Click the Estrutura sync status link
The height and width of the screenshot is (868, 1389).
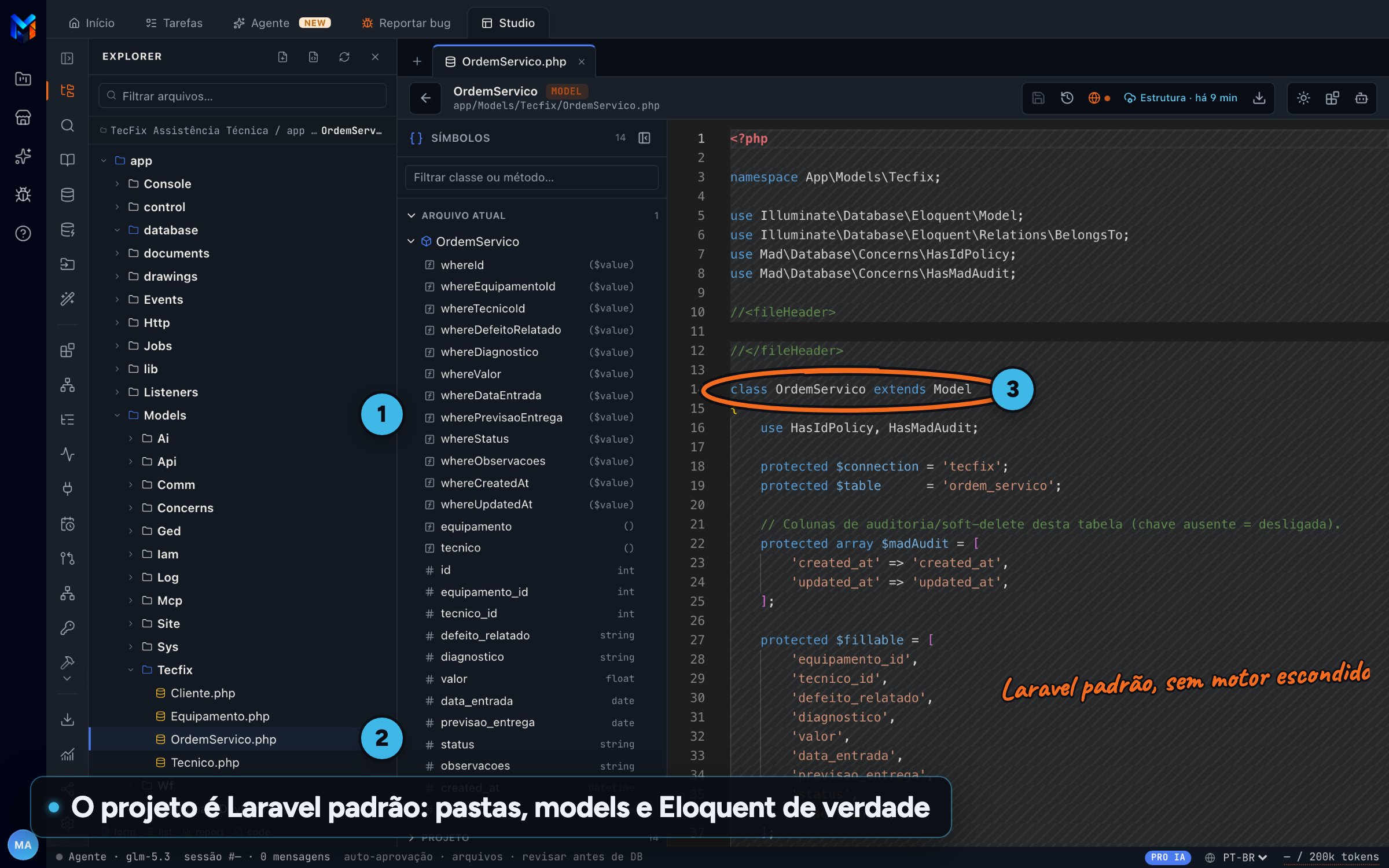pos(1181,98)
